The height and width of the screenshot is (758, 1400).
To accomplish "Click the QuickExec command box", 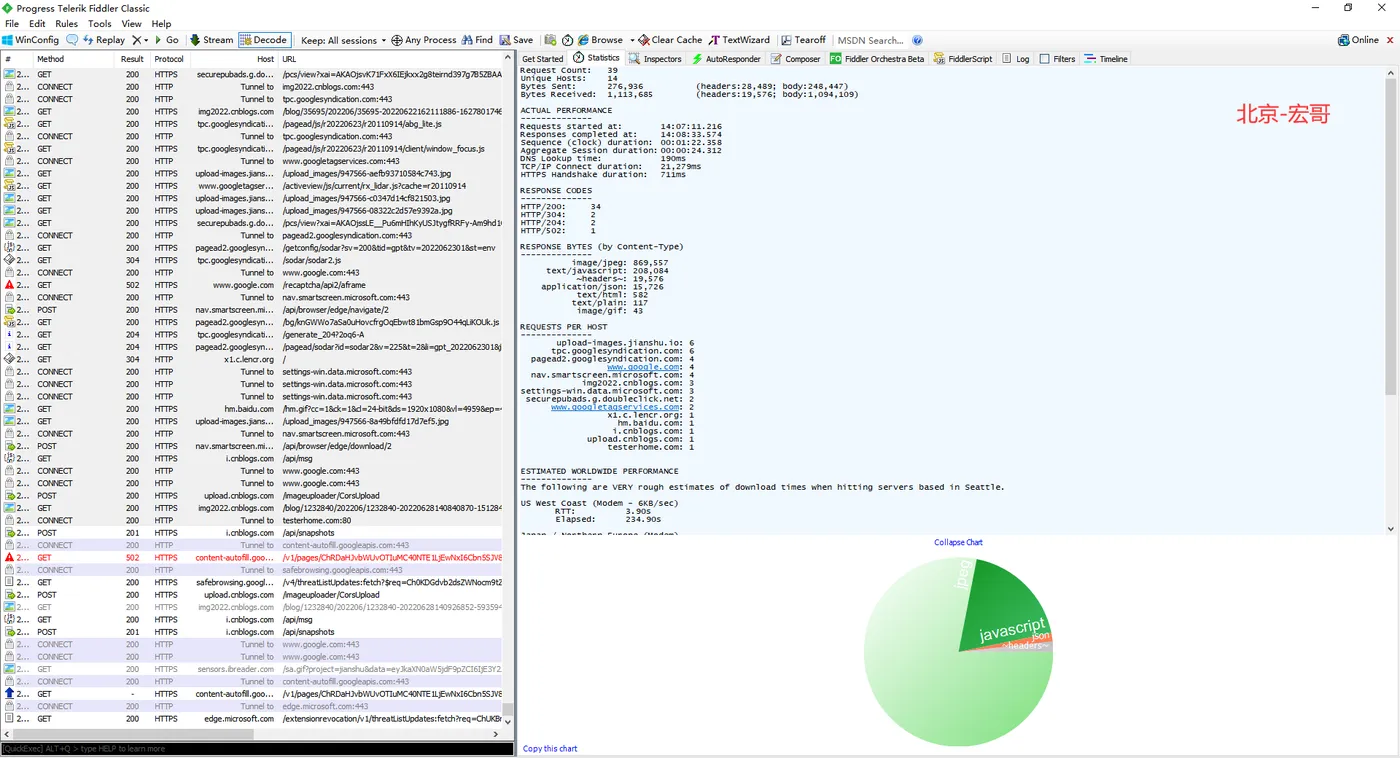I will point(257,748).
